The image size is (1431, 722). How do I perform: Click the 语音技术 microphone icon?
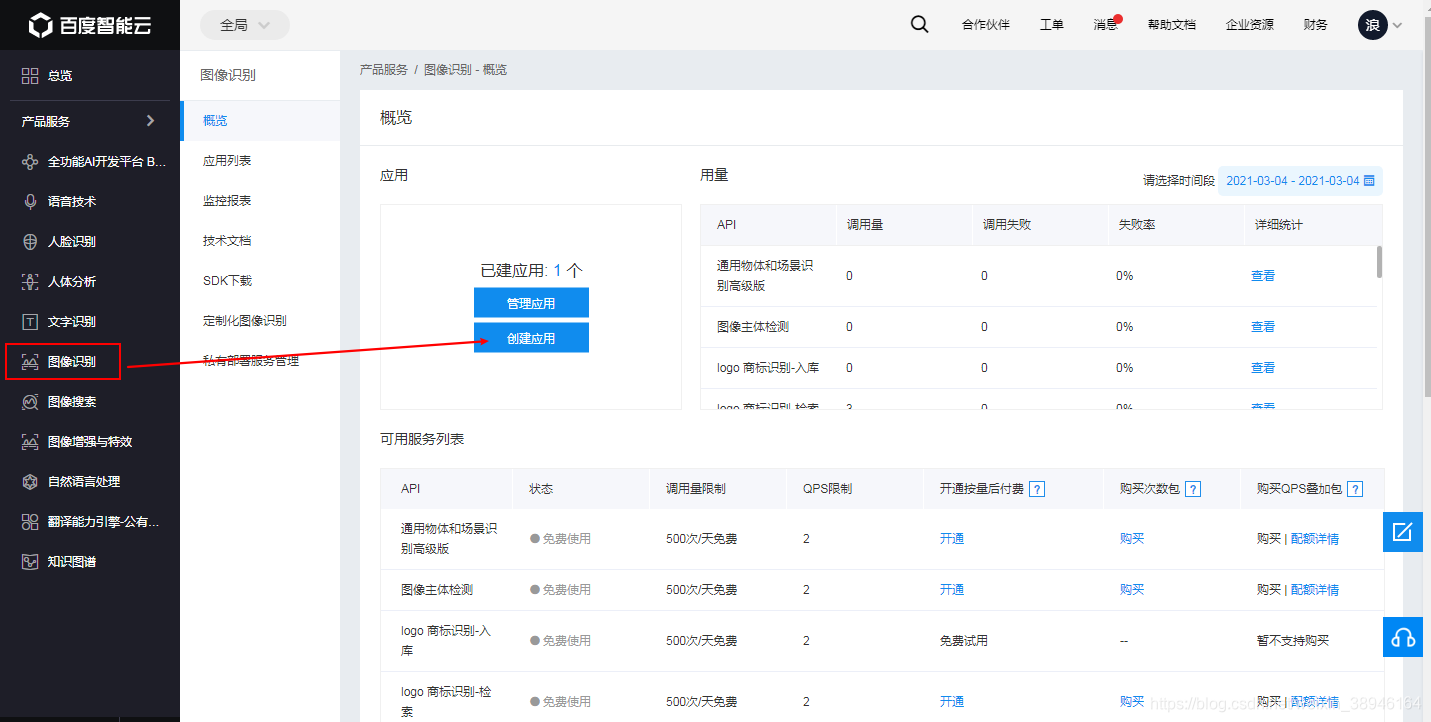click(x=31, y=201)
